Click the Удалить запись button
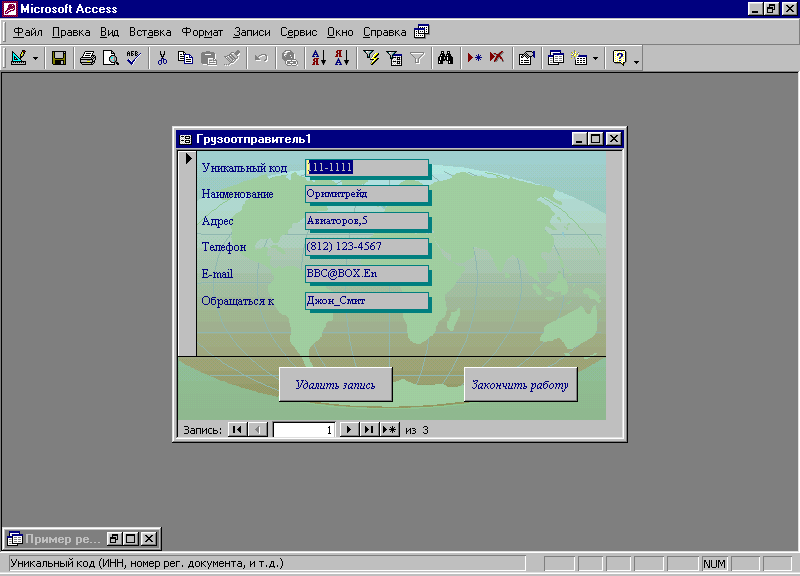The height and width of the screenshot is (576, 800). pos(336,384)
